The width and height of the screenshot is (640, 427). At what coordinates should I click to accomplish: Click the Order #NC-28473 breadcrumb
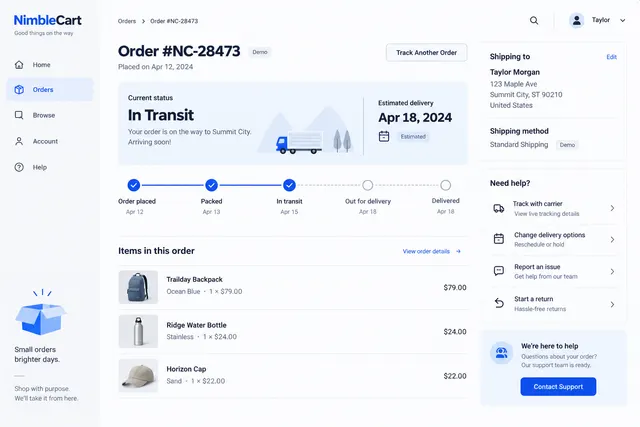point(174,21)
